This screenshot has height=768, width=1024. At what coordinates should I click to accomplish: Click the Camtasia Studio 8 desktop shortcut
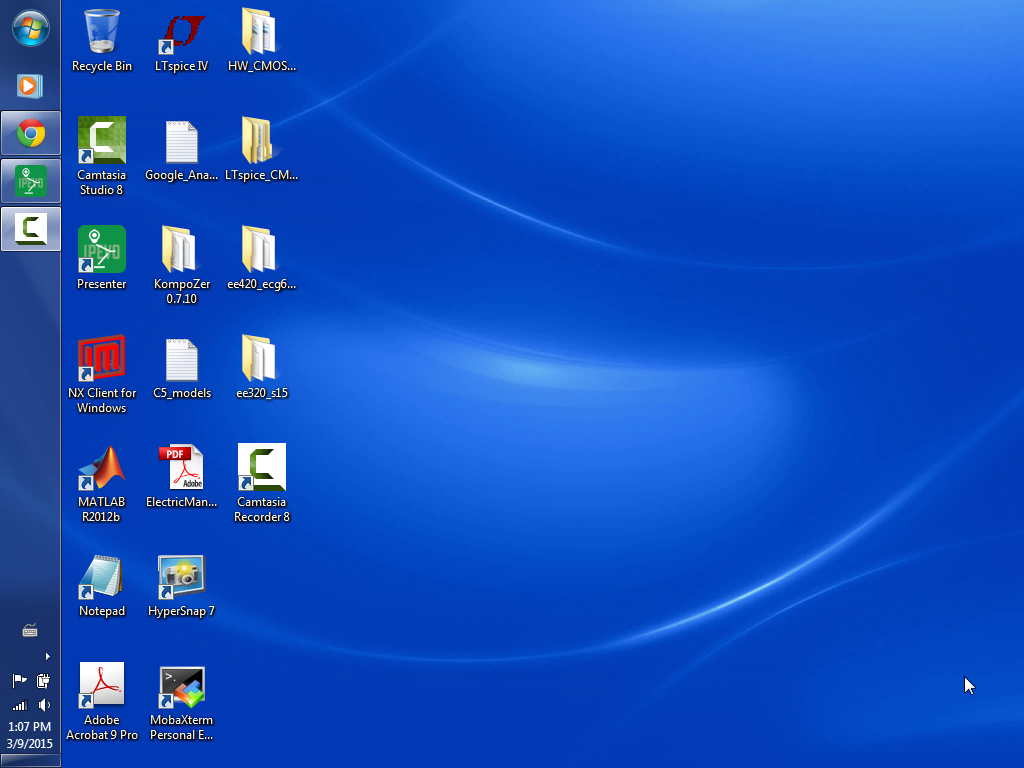tap(102, 141)
